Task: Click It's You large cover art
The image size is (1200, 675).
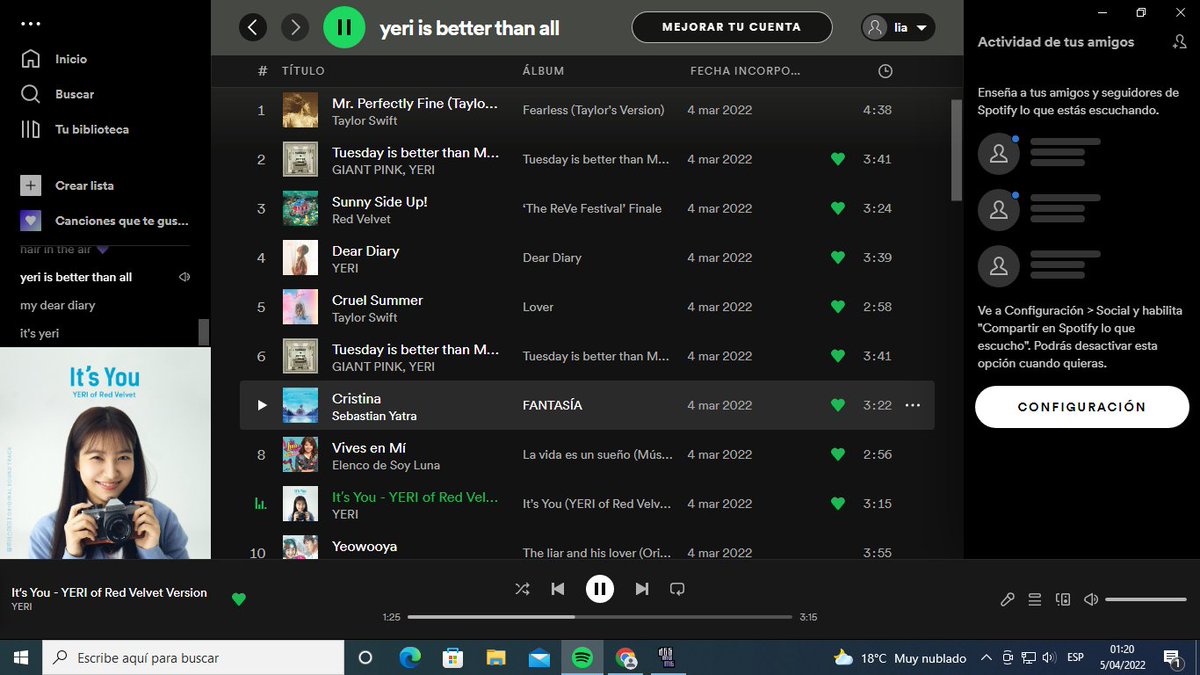Action: click(x=105, y=453)
